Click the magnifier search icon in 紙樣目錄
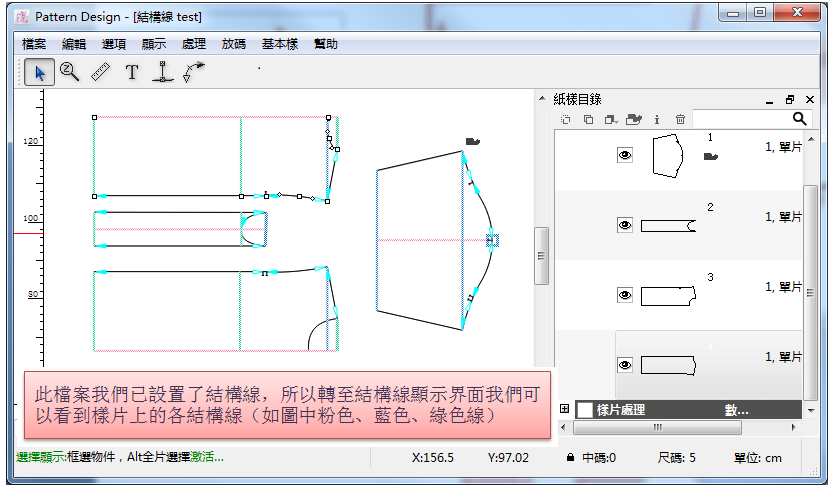 pyautogui.click(x=800, y=119)
